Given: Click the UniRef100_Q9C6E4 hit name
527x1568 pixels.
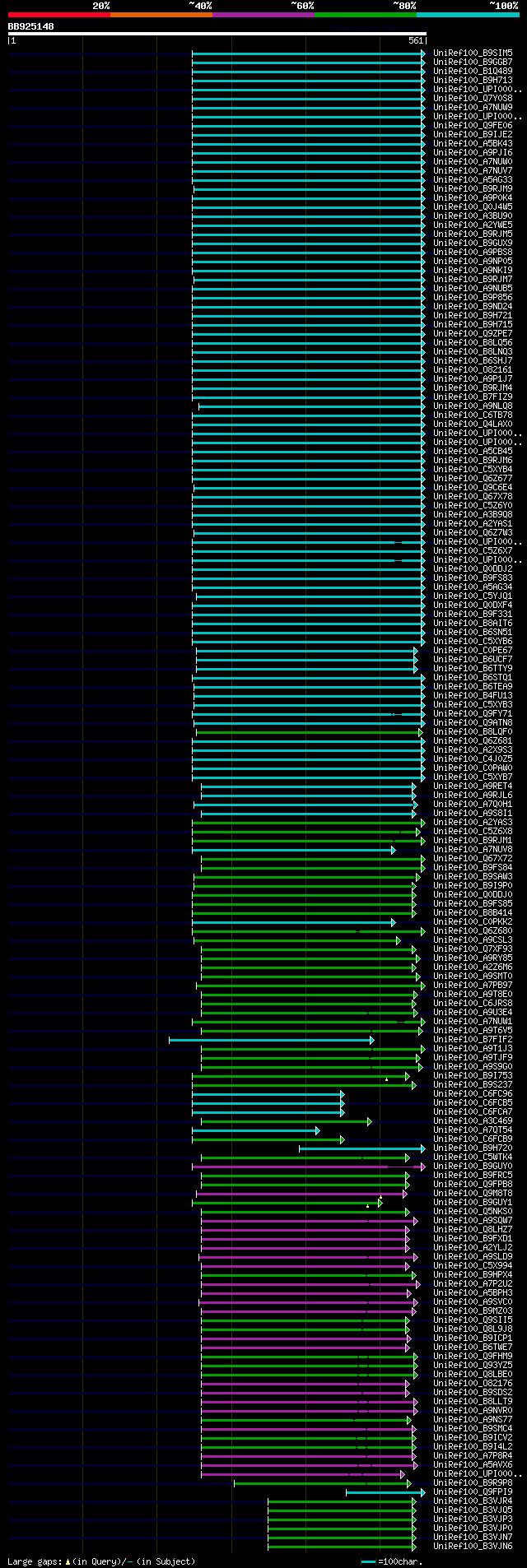Looking at the screenshot, I should 473,487.
